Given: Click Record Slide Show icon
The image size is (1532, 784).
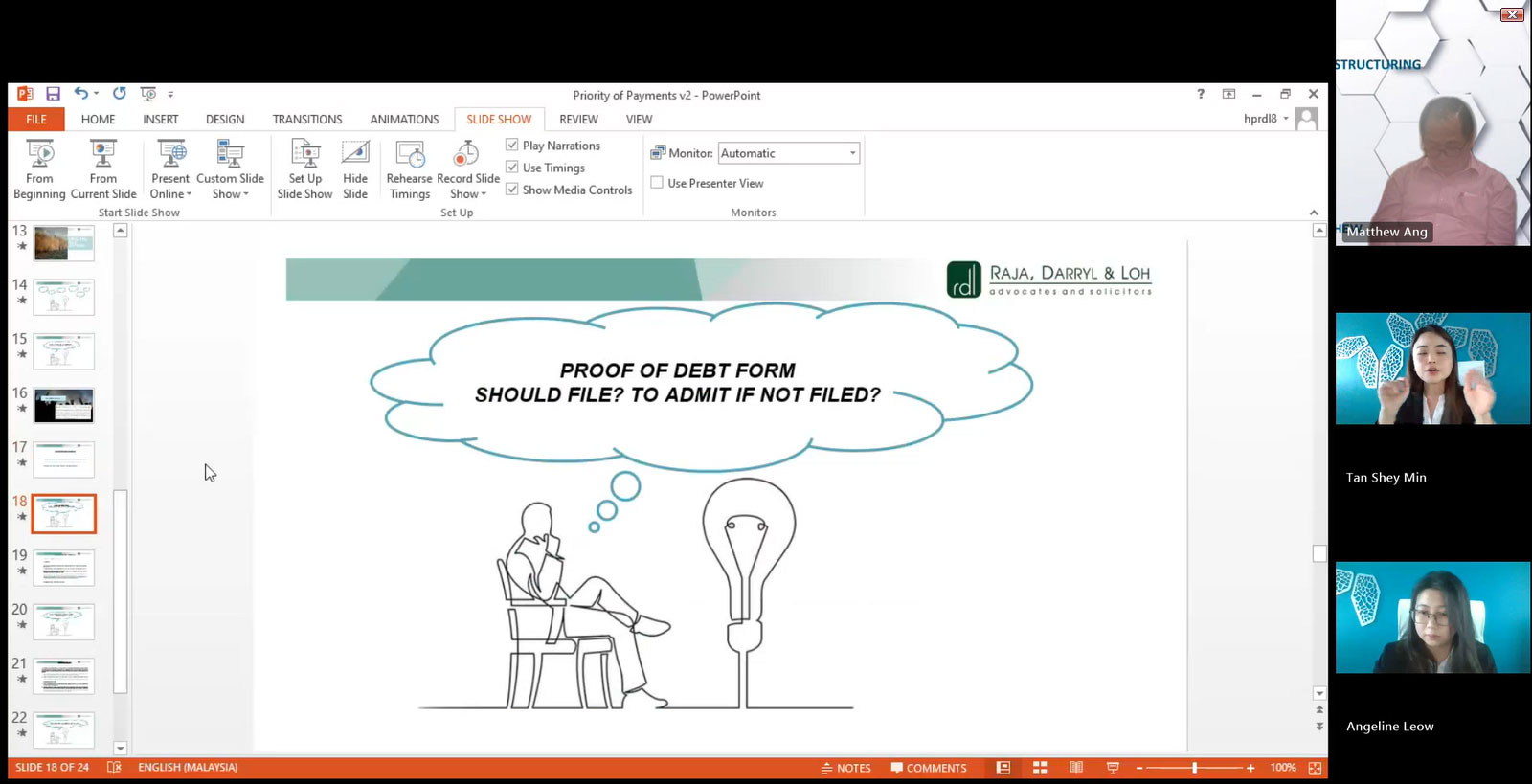Looking at the screenshot, I should 466,153.
